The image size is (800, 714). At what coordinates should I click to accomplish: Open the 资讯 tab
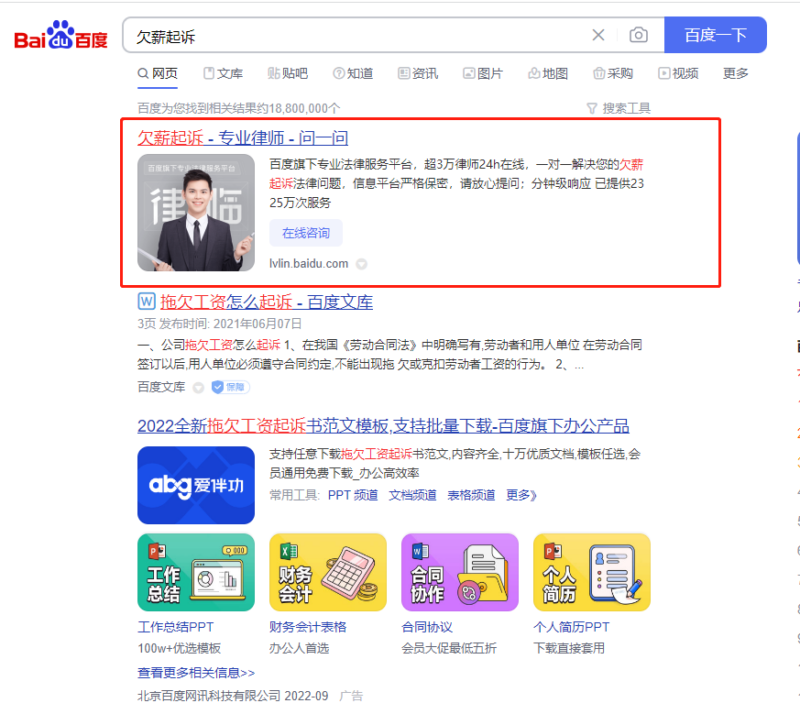418,73
